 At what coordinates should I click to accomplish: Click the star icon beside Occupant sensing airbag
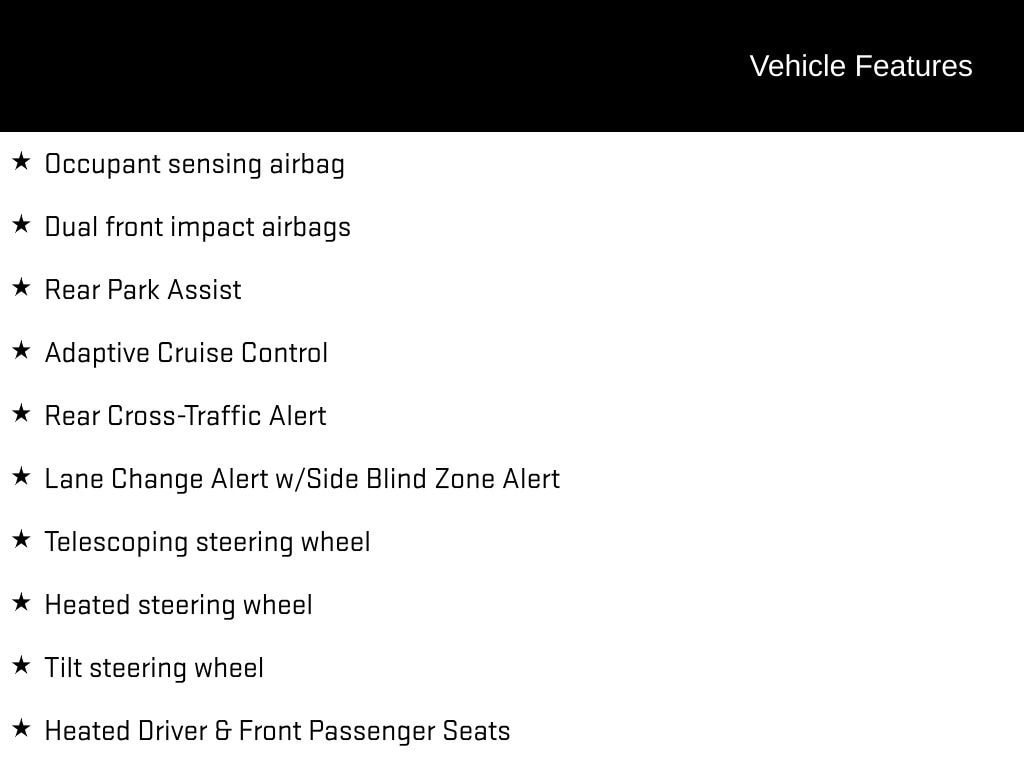tap(20, 161)
